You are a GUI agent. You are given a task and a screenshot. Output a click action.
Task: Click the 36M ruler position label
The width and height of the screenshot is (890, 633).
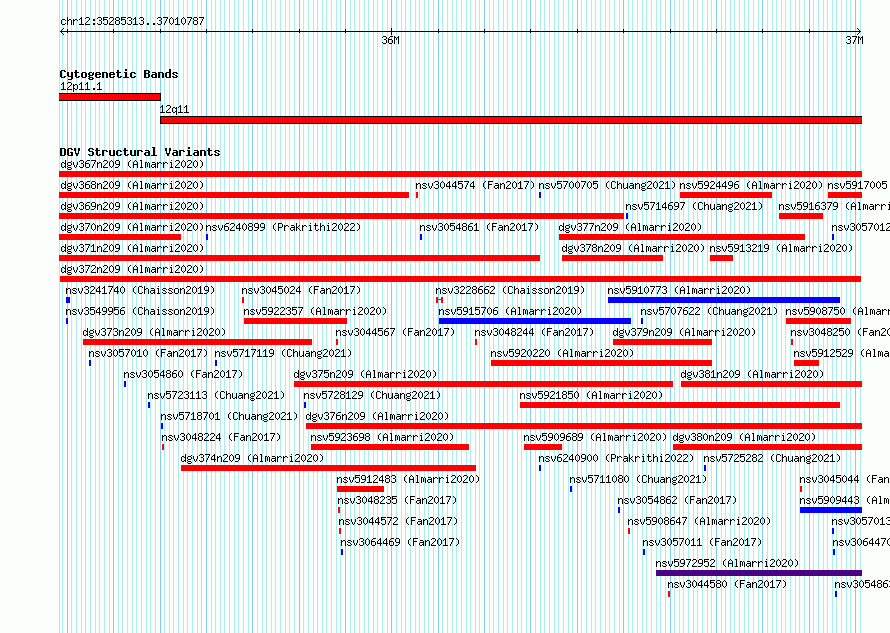coord(391,40)
